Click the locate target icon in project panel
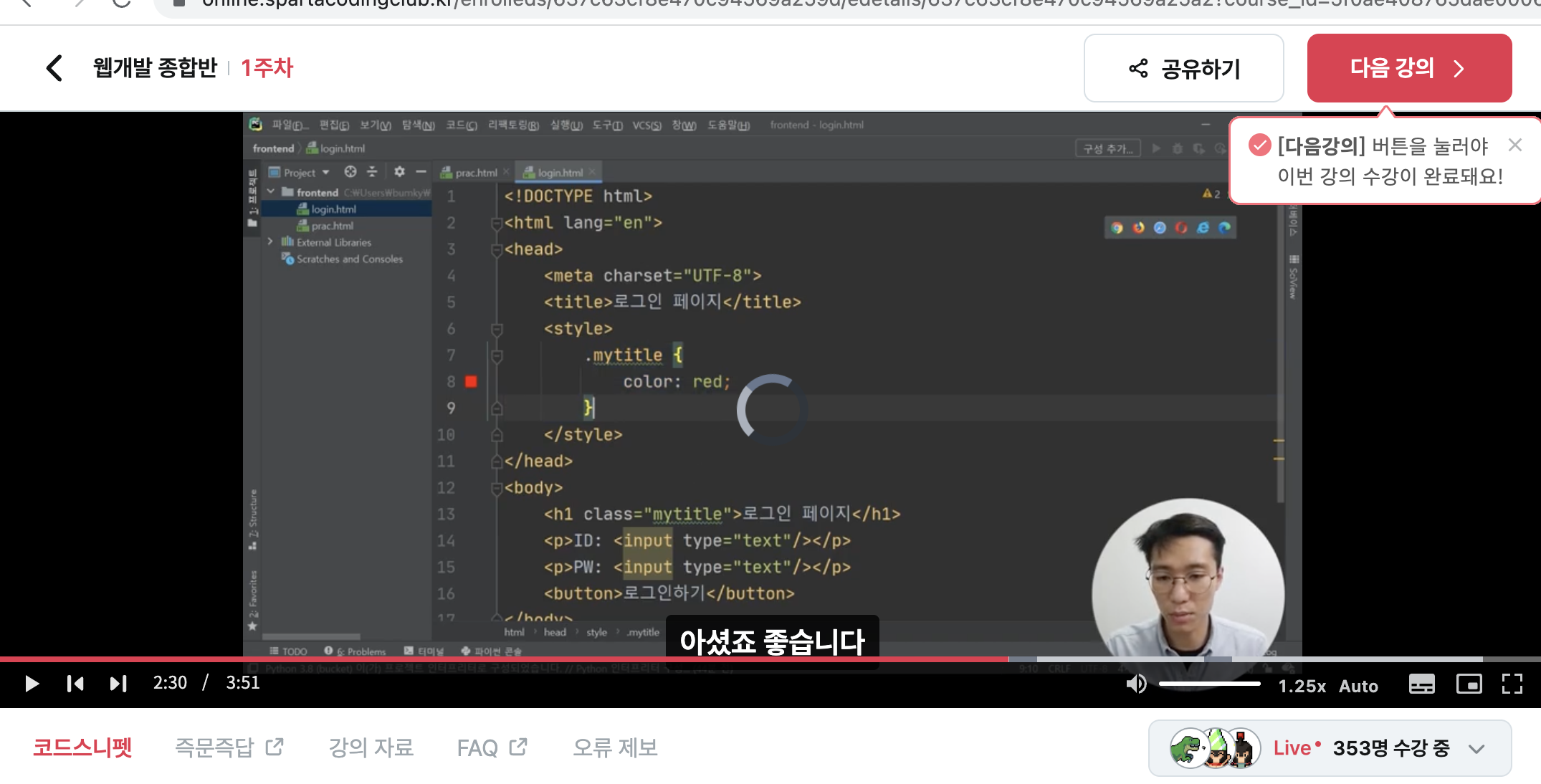Image resolution: width=1541 pixels, height=784 pixels. click(350, 172)
